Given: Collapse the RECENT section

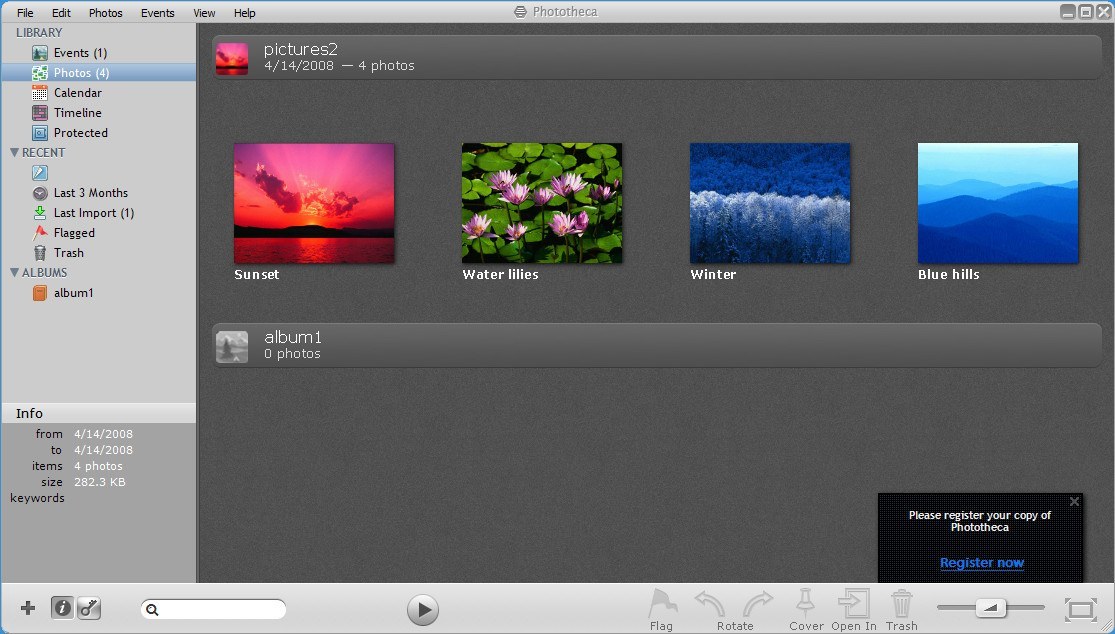Looking at the screenshot, I should 13,152.
